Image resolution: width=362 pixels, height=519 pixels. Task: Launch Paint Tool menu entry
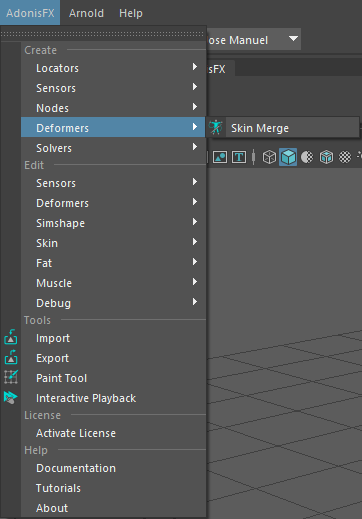[x=113, y=378]
